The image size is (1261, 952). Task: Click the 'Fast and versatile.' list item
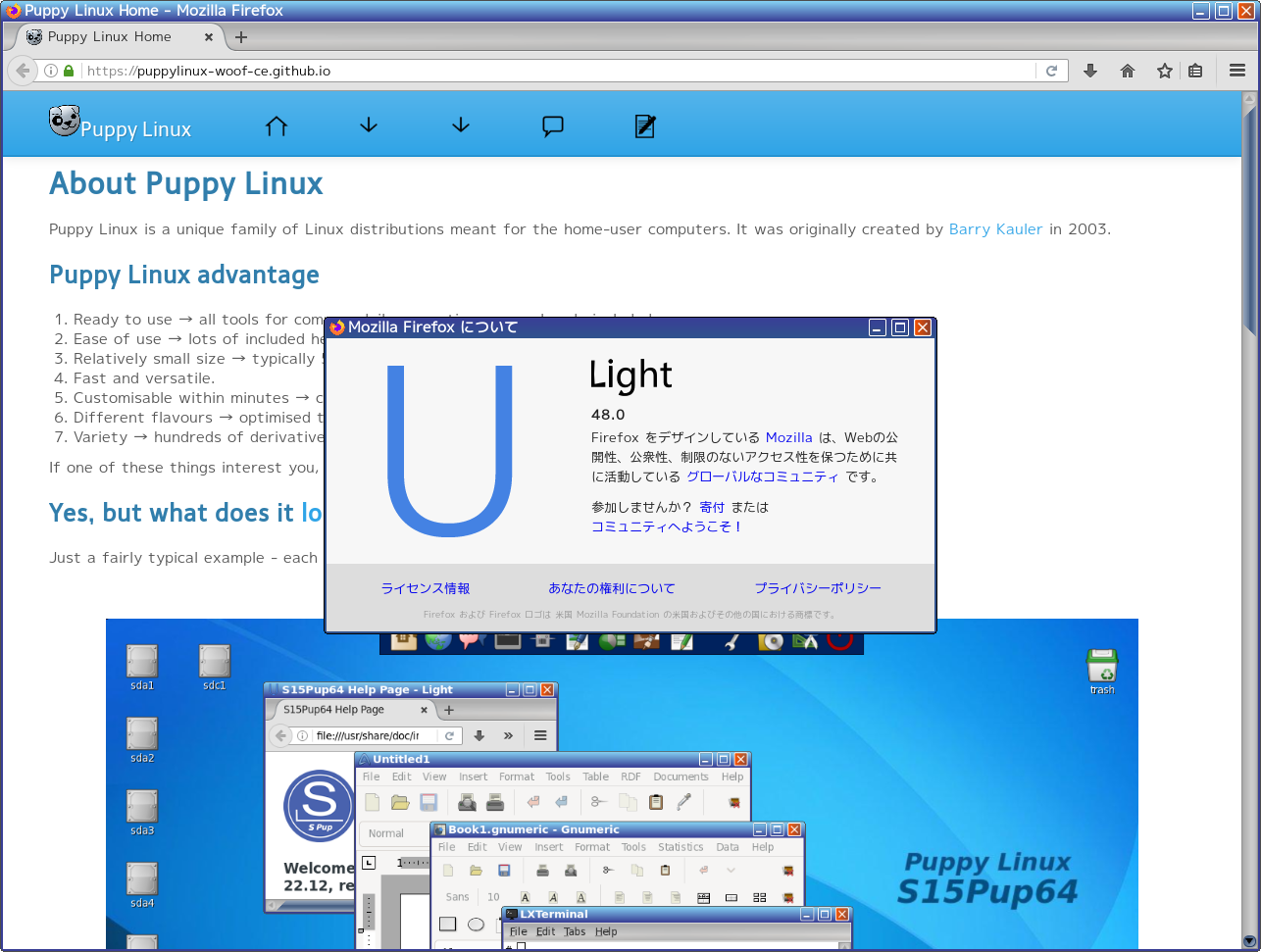click(144, 378)
